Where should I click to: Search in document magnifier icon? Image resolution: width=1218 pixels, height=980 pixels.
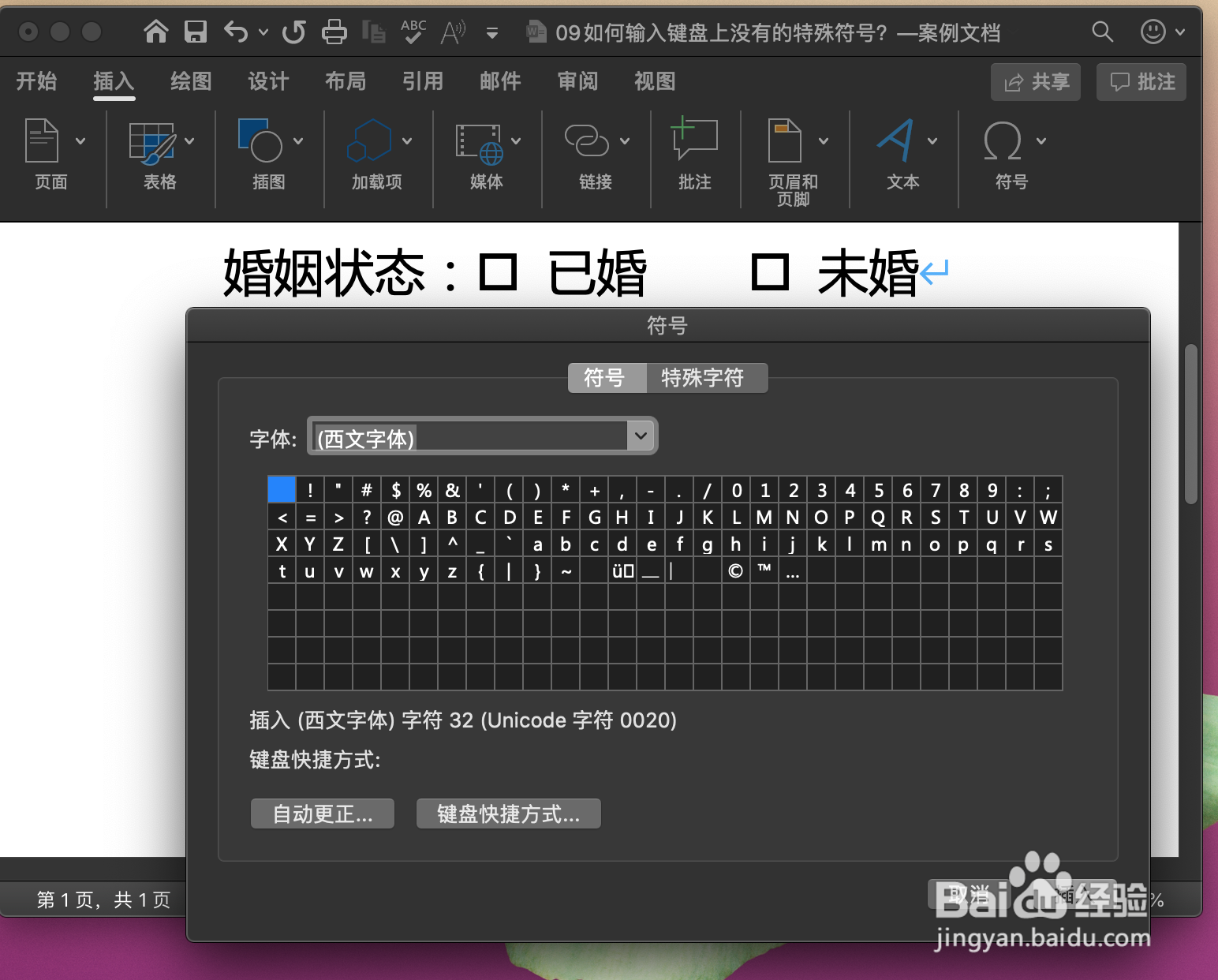(x=1102, y=32)
